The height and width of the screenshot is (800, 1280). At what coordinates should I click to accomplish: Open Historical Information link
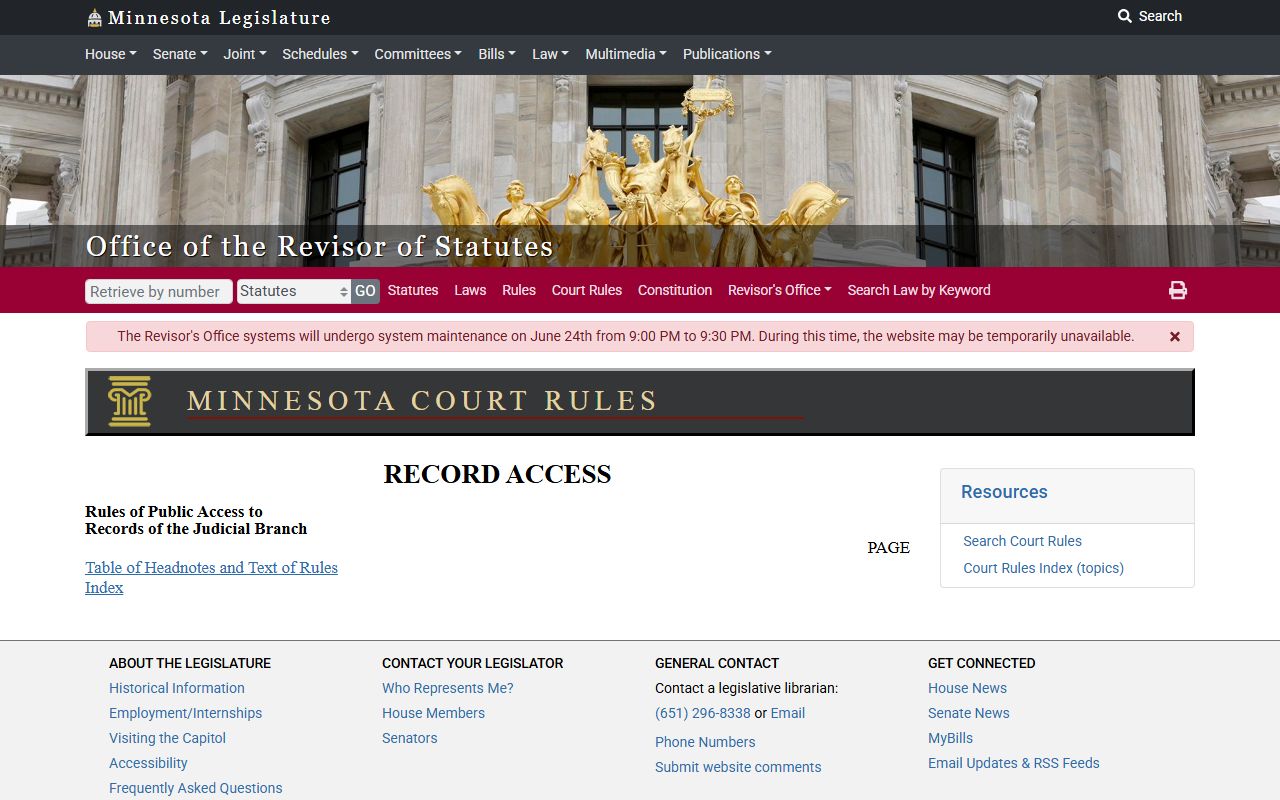pos(177,688)
